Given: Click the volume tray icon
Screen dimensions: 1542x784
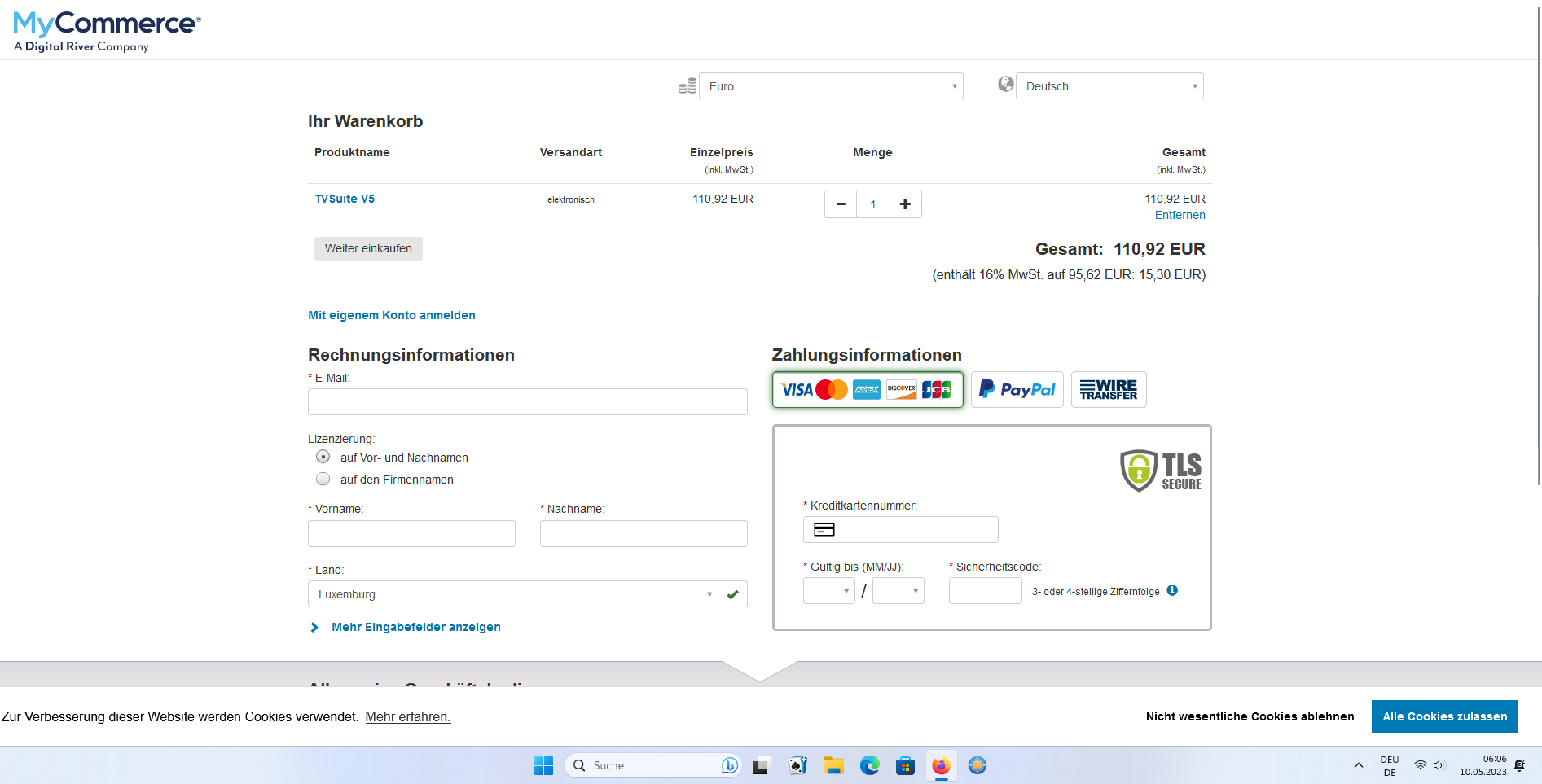Looking at the screenshot, I should (x=1439, y=765).
